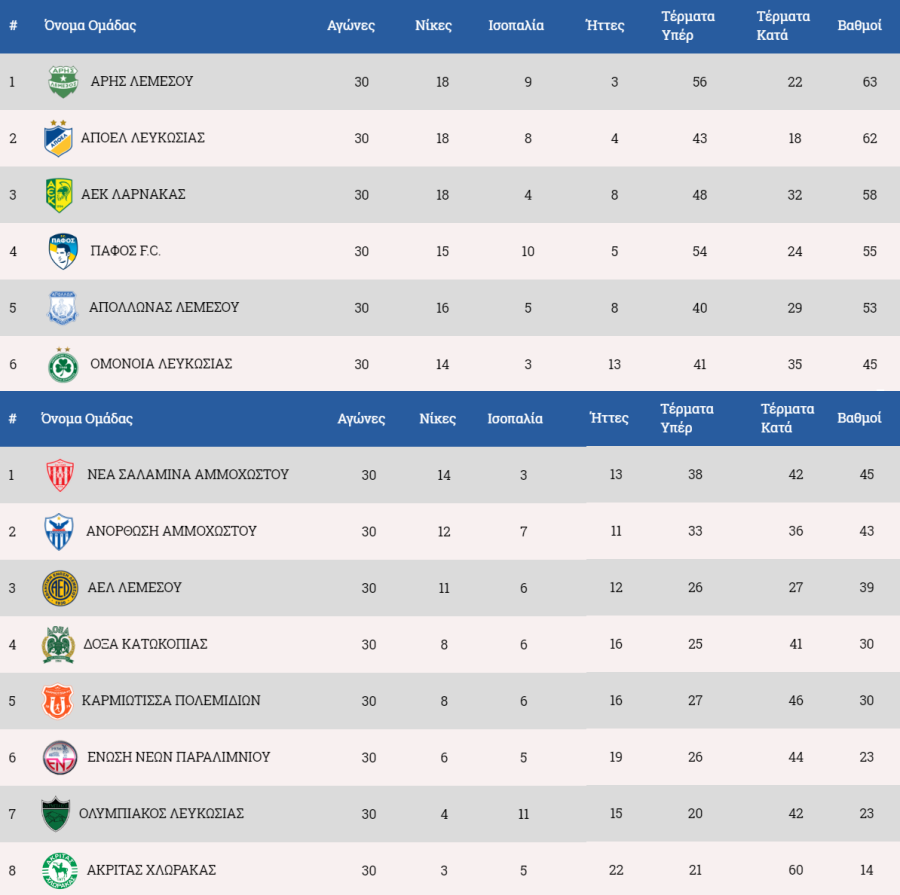This screenshot has width=900, height=895.
Task: Click the ΚΑΡΜΙΩΤΙΣΣΑ ΠΟΛΕΜΙΔΙΩΝ orange crest
Action: coord(57,701)
